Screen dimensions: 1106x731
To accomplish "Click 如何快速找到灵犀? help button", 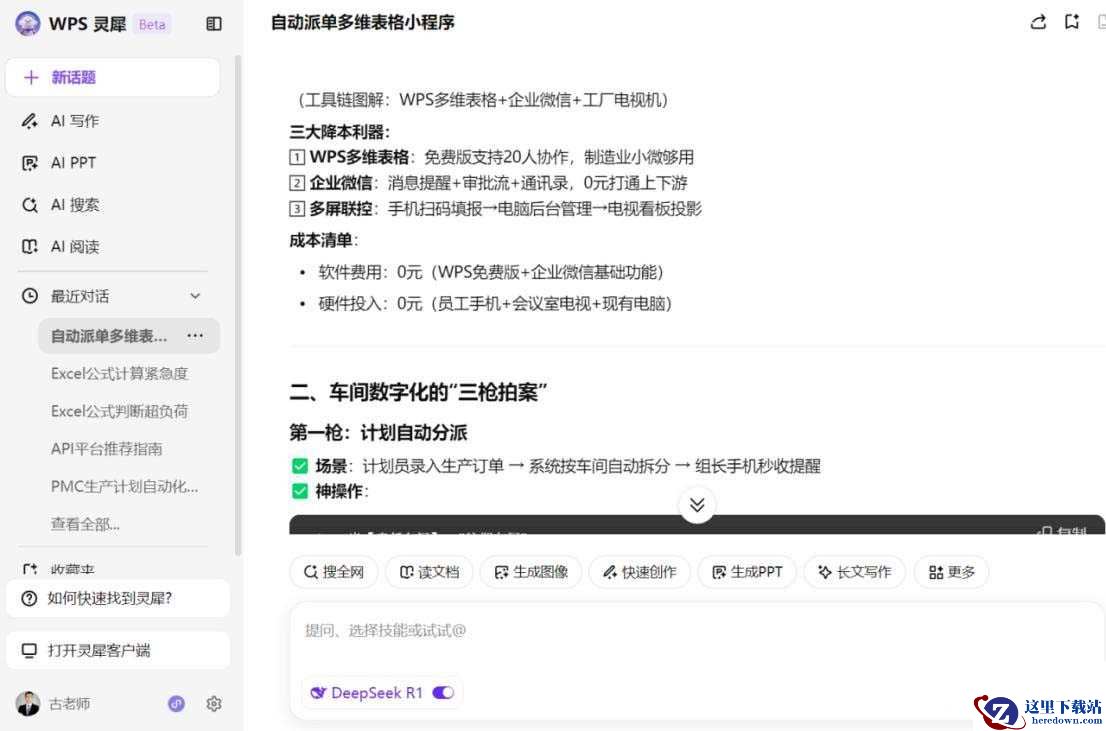I will [118, 598].
